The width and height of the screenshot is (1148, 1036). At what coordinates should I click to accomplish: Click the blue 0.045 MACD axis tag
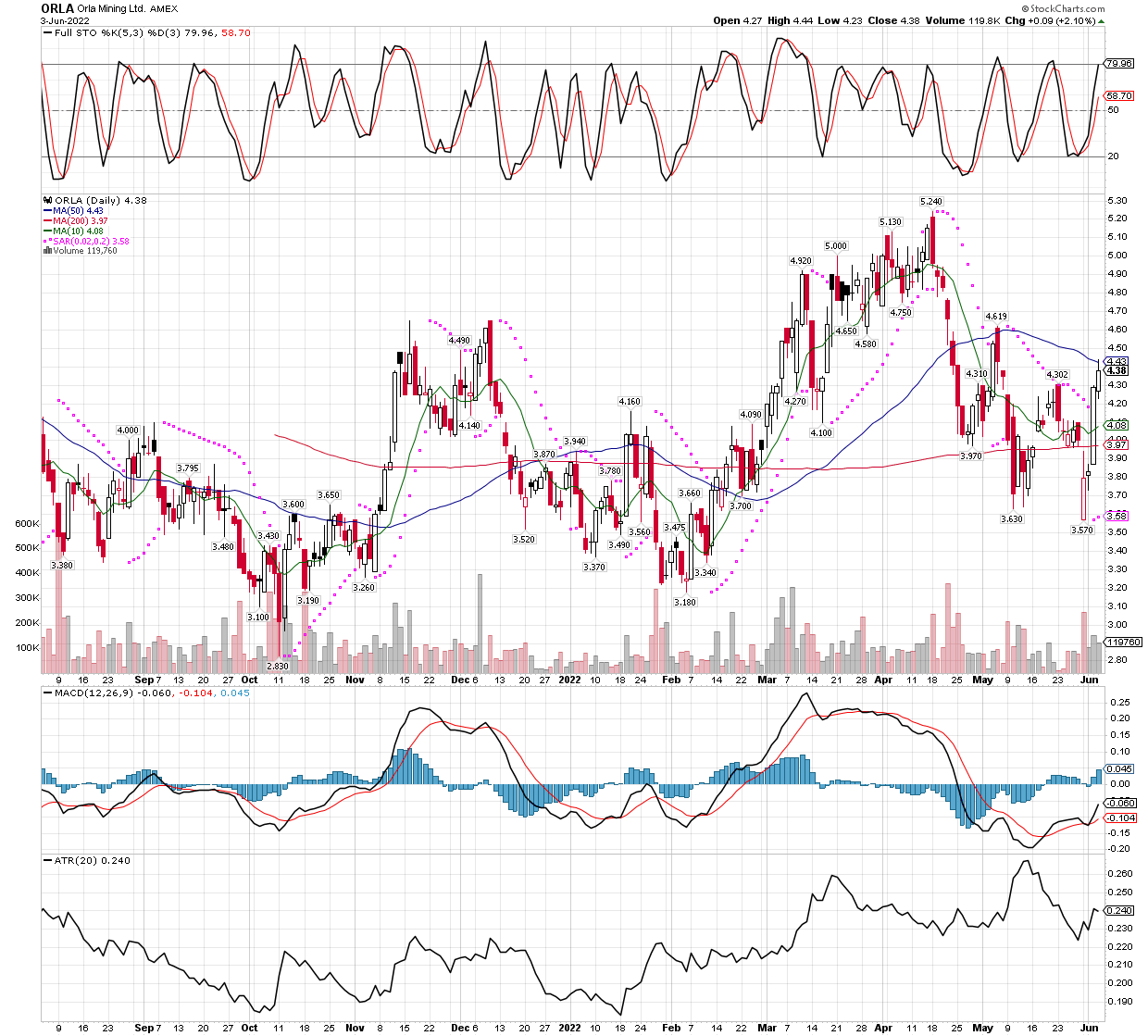tap(1120, 769)
